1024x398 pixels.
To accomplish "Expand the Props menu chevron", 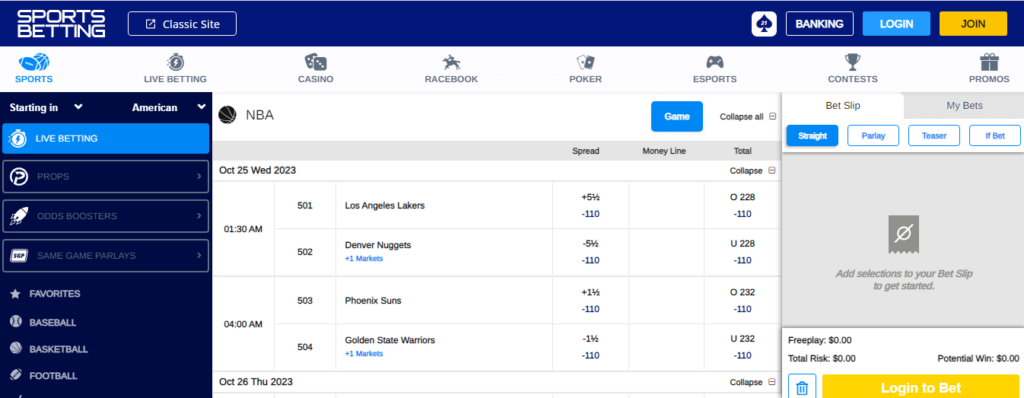I will [x=199, y=176].
